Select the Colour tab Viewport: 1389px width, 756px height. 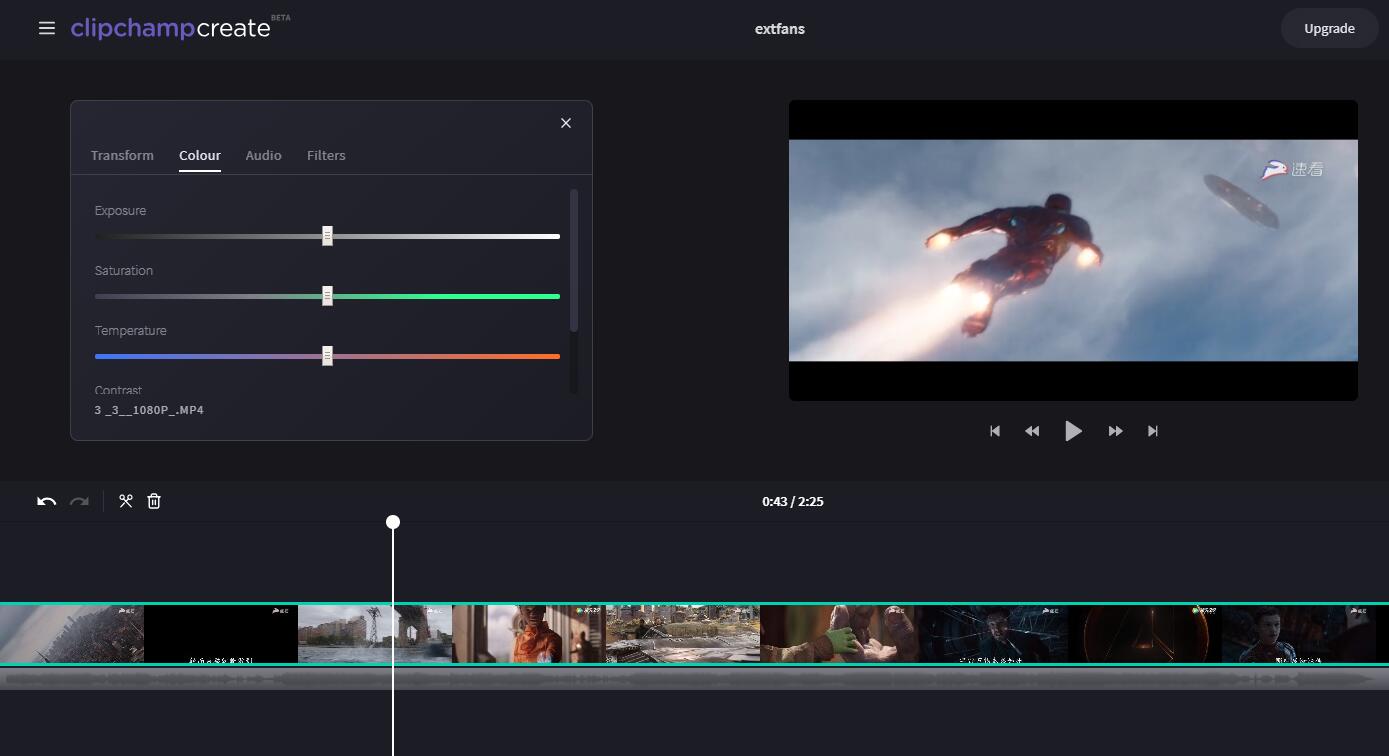(x=200, y=155)
